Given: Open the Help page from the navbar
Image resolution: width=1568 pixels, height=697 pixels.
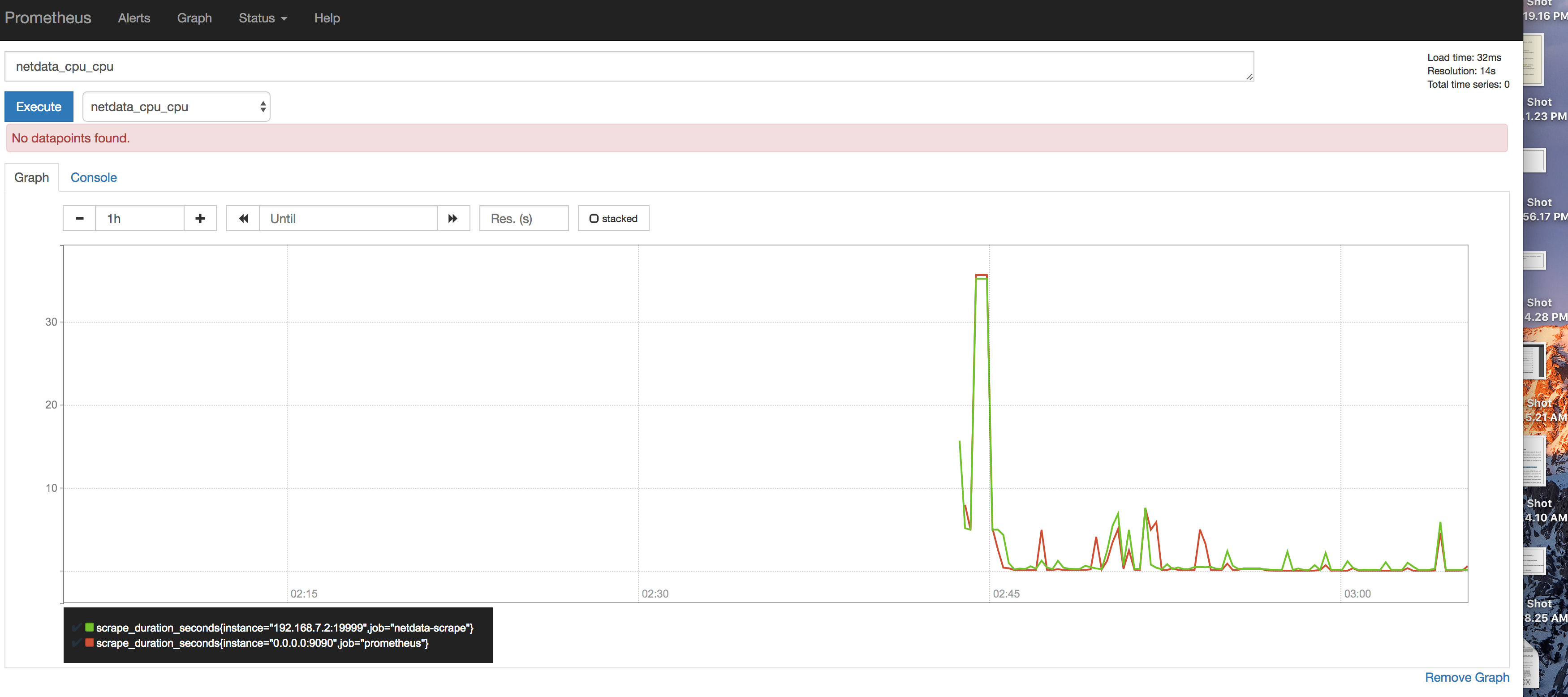Looking at the screenshot, I should tap(327, 17).
